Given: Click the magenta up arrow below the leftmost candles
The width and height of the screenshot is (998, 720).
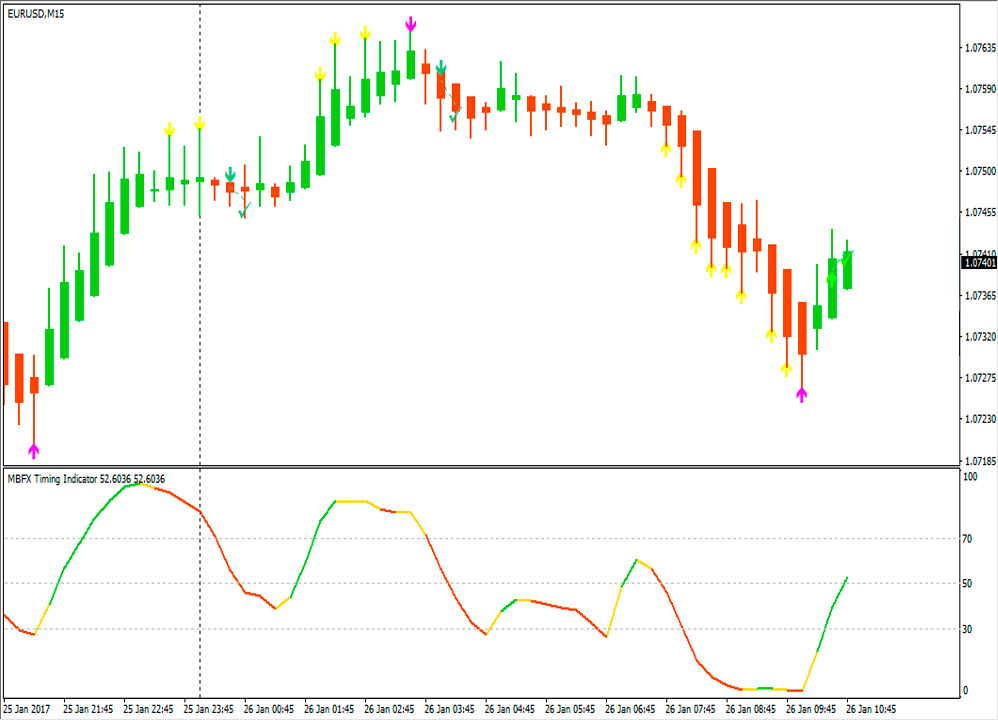Looking at the screenshot, I should click(x=34, y=450).
